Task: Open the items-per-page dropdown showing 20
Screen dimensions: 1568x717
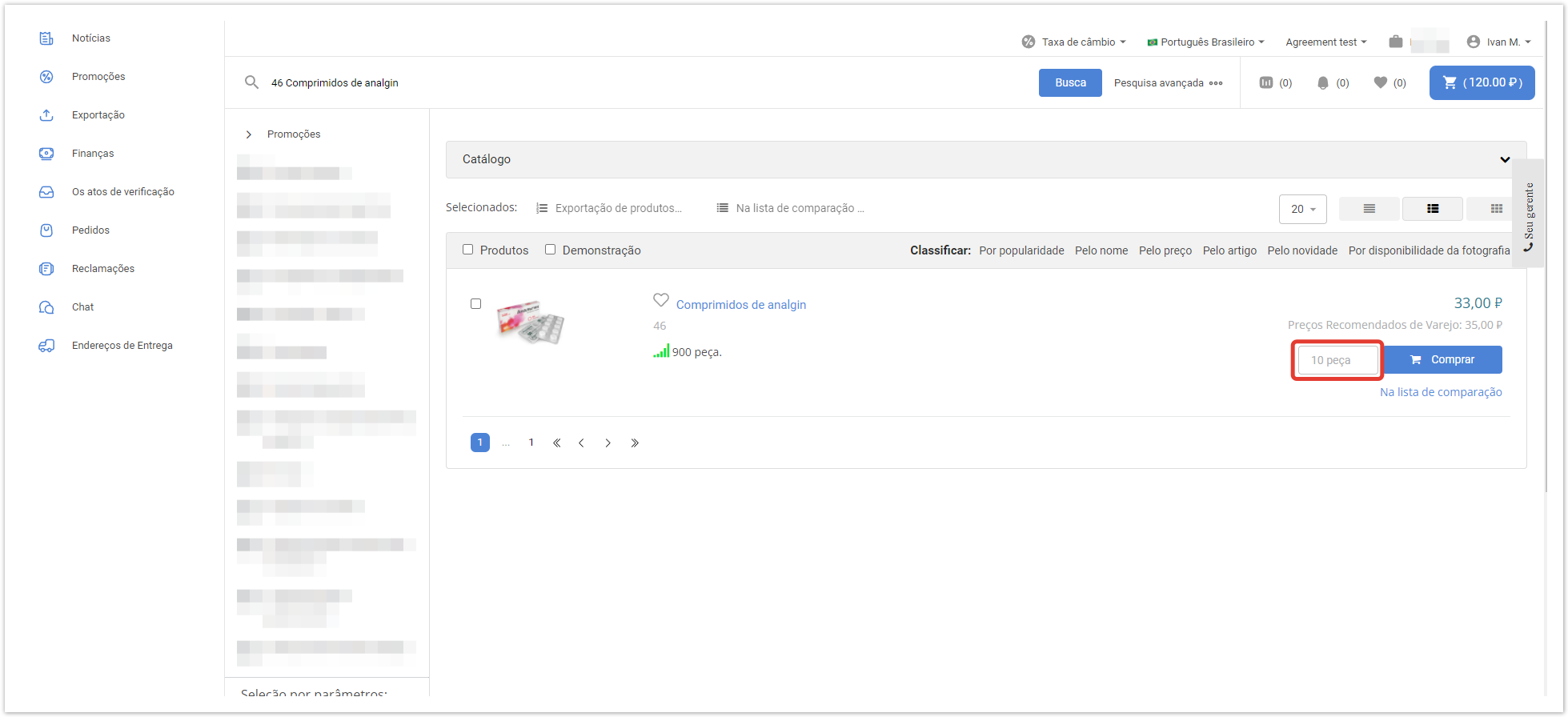Action: click(1302, 209)
